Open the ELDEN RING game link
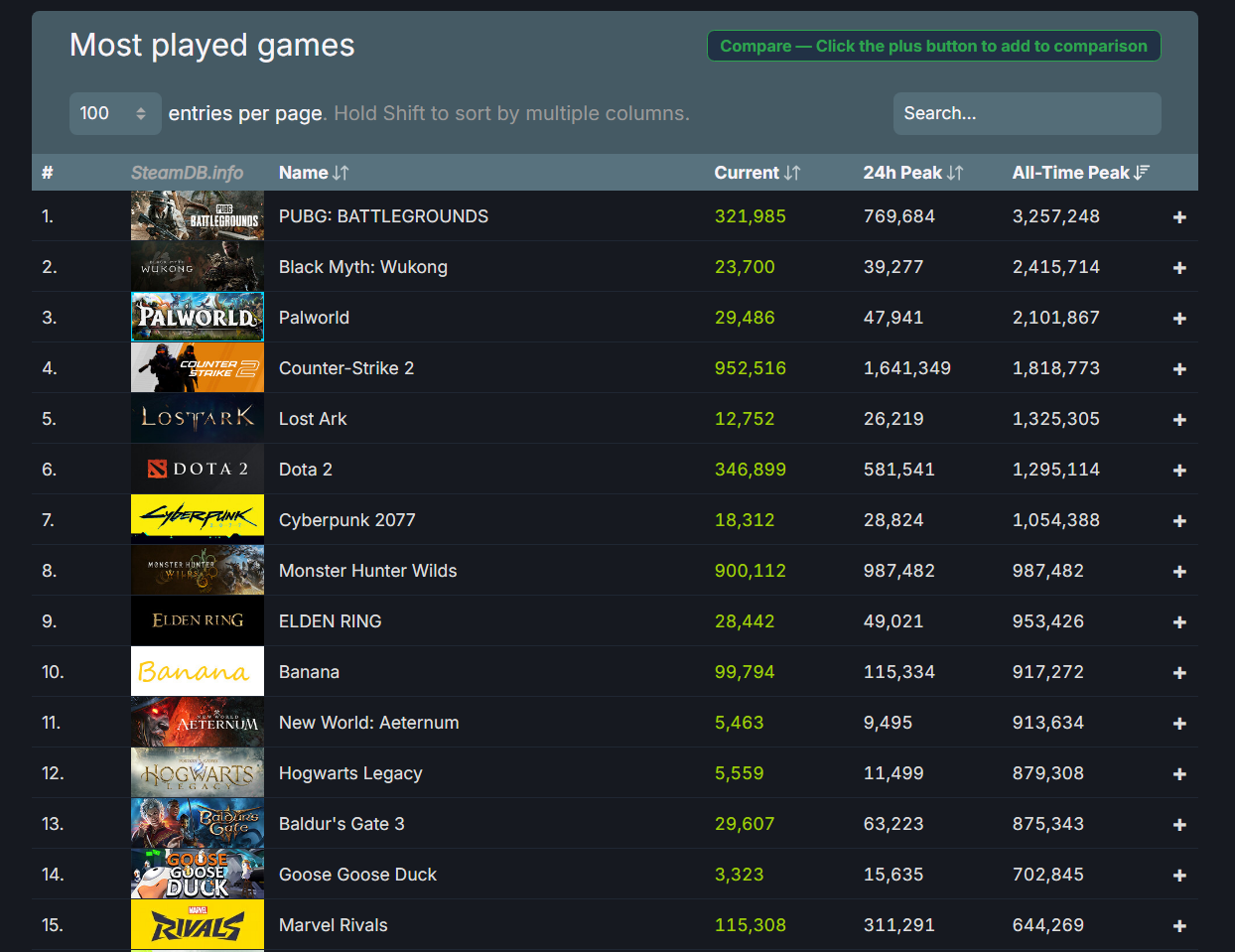Viewport: 1235px width, 952px height. tap(330, 621)
